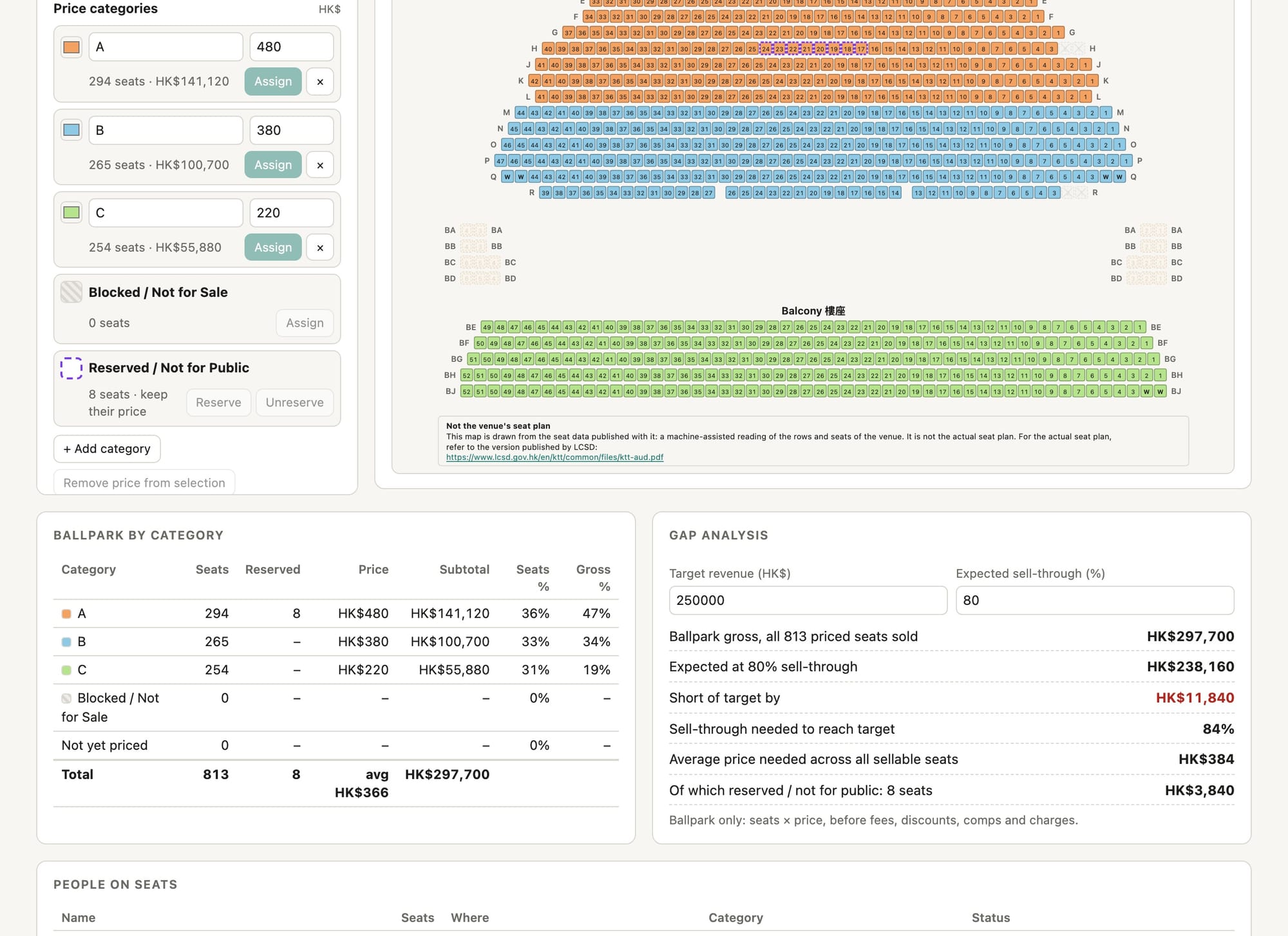Screen dimensions: 1288x936
Task: Edit the 380 price field
Action: click(x=292, y=130)
